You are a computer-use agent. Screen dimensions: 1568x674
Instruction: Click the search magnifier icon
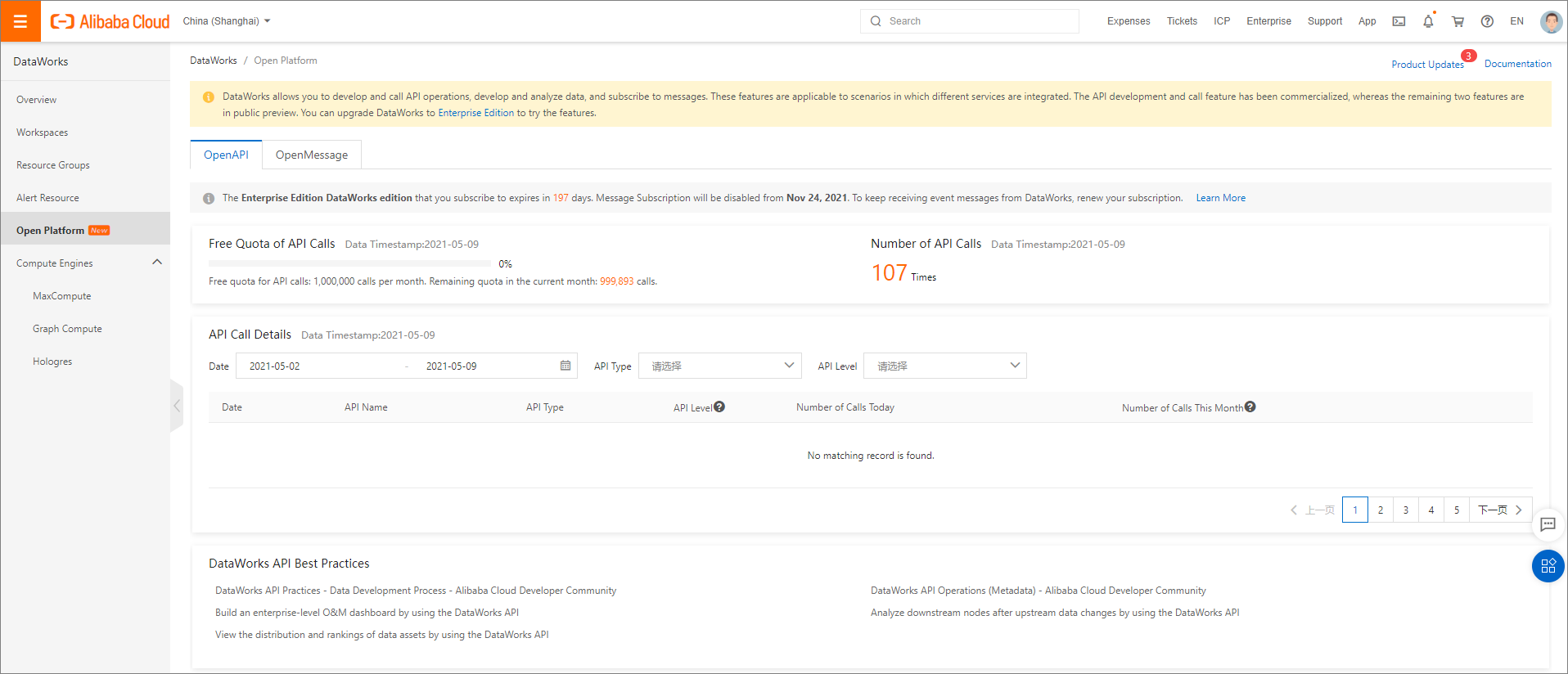coord(876,21)
